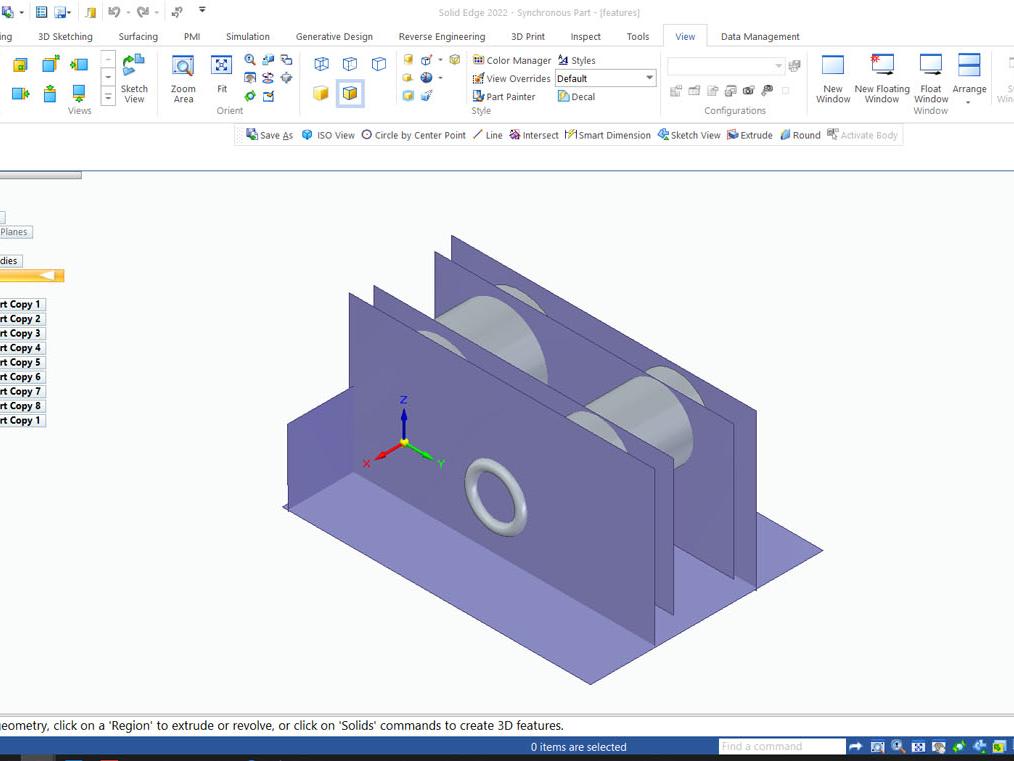Open the Configurations combo box
The height and width of the screenshot is (761, 1014).
click(x=726, y=66)
